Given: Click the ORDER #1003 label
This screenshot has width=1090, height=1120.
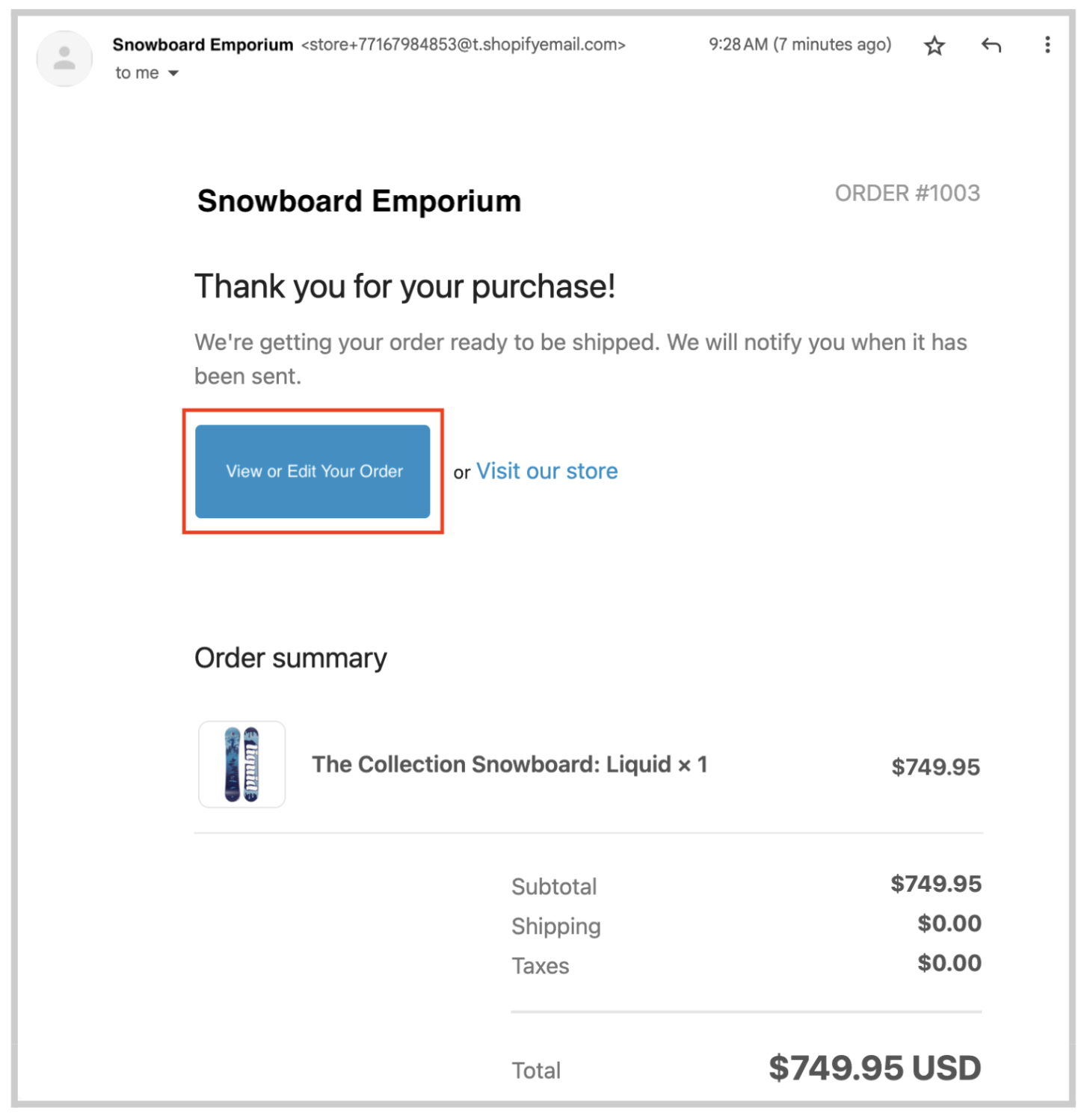Looking at the screenshot, I should (x=907, y=194).
